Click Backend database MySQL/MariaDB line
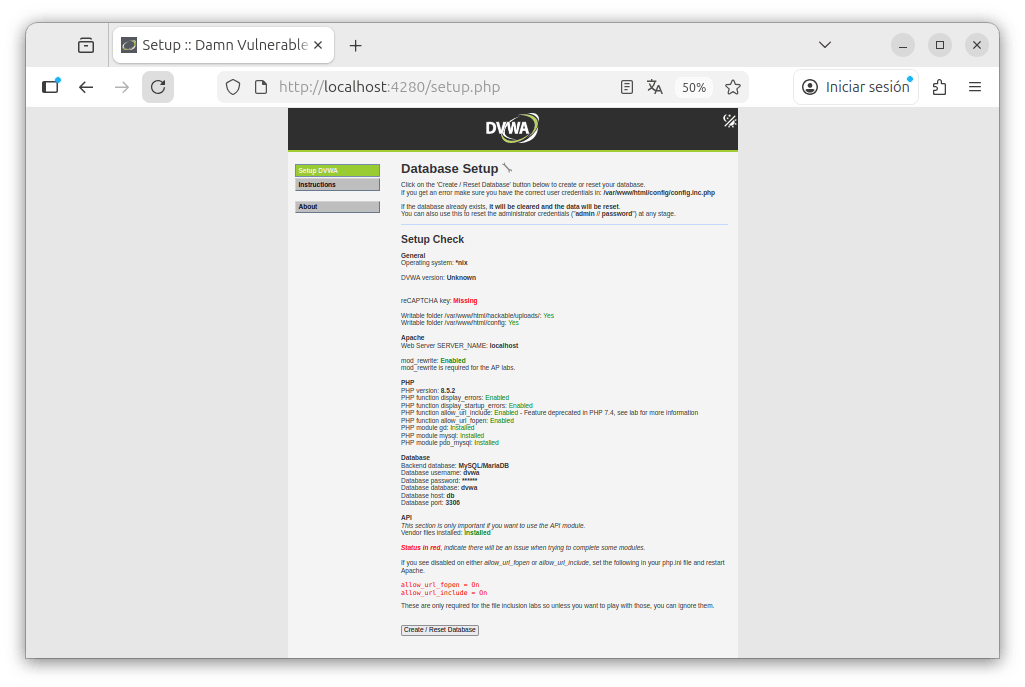The image size is (1025, 687). click(455, 465)
